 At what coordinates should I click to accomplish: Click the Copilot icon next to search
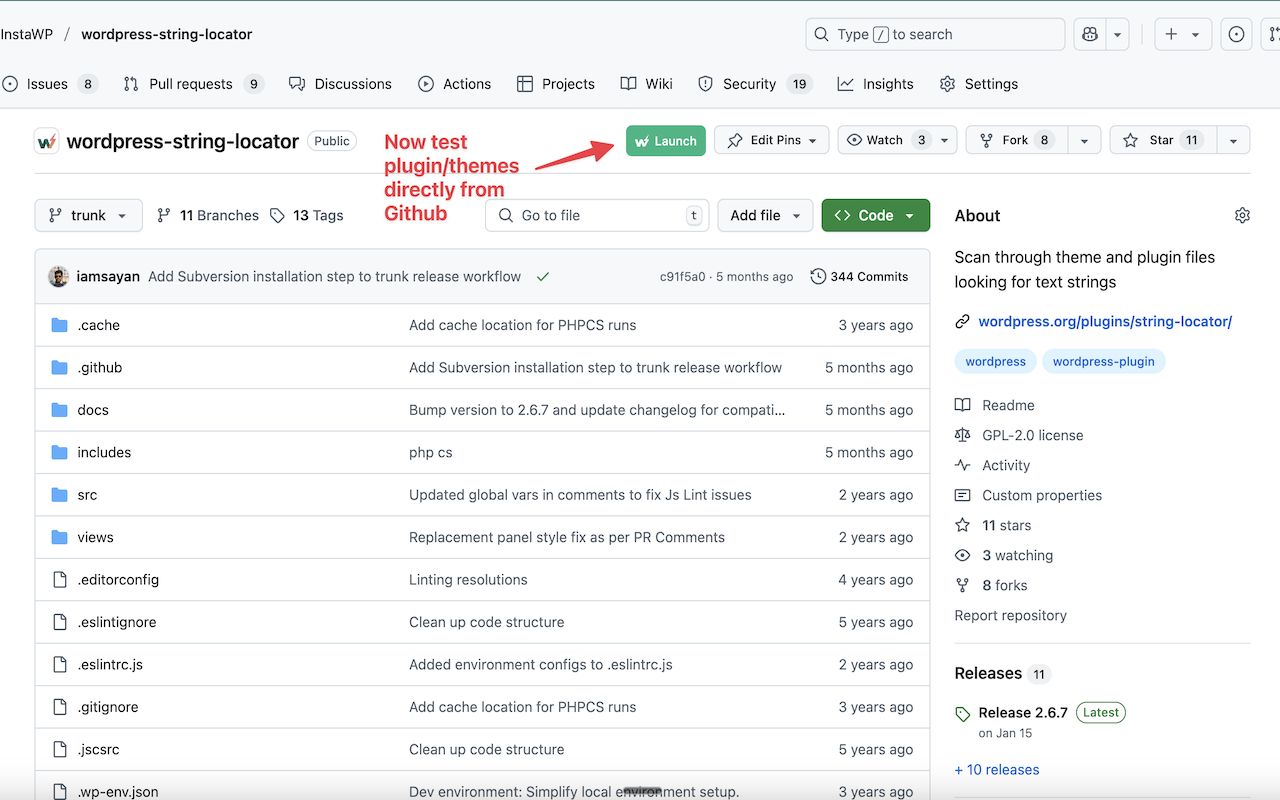1090,34
